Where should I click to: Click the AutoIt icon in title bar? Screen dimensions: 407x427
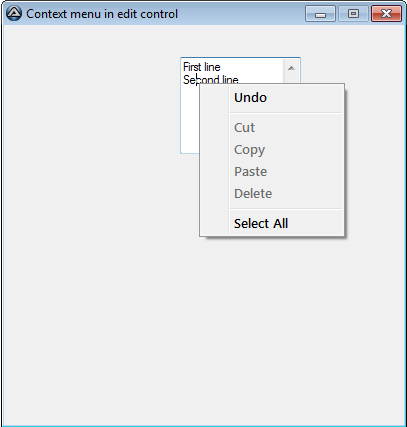coord(14,14)
